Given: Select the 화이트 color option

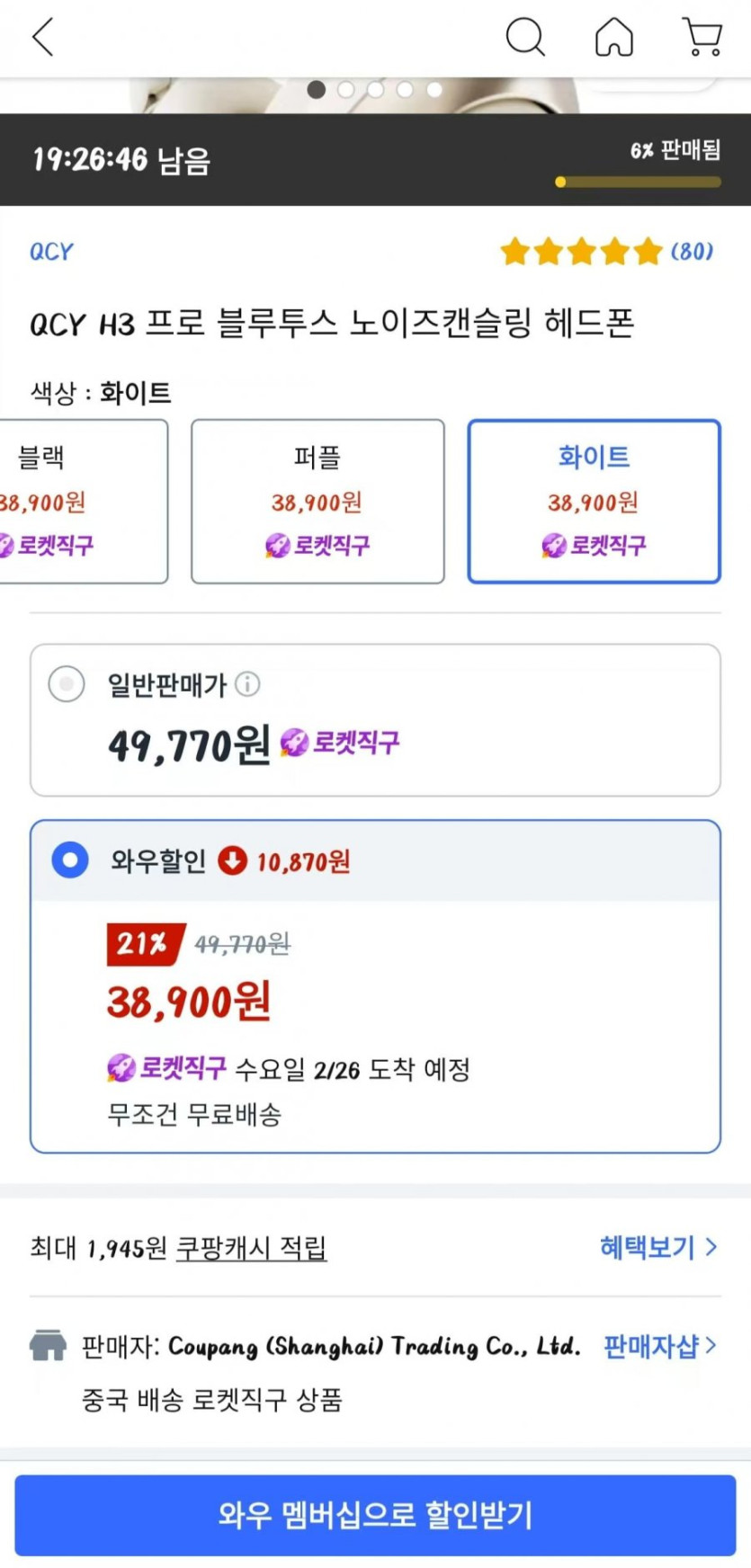Looking at the screenshot, I should (594, 501).
